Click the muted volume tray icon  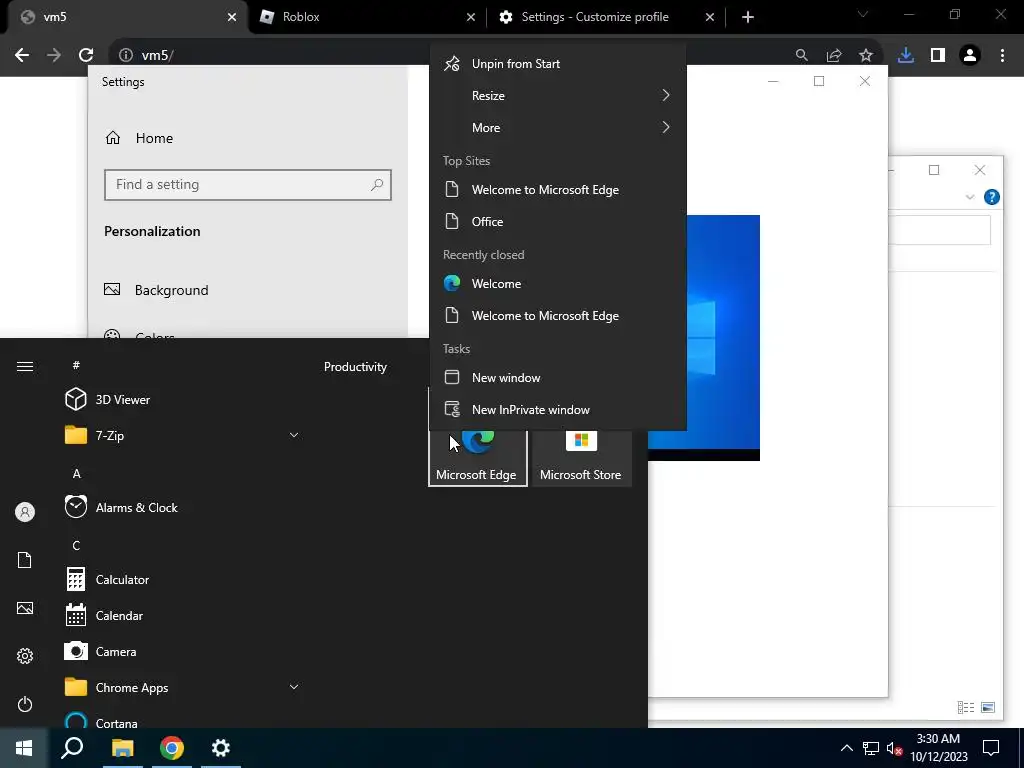895,748
